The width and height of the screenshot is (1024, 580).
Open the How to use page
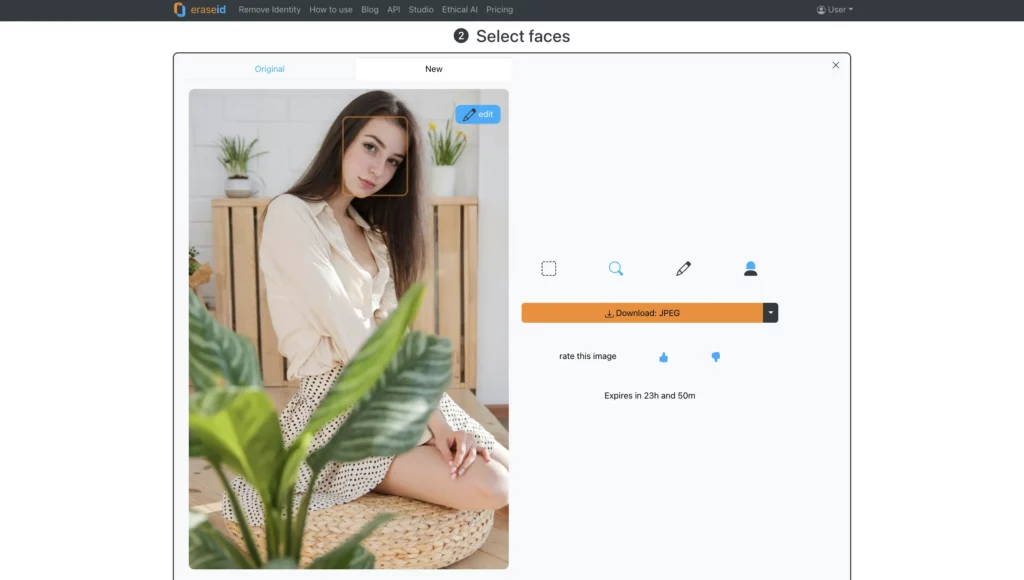(331, 10)
